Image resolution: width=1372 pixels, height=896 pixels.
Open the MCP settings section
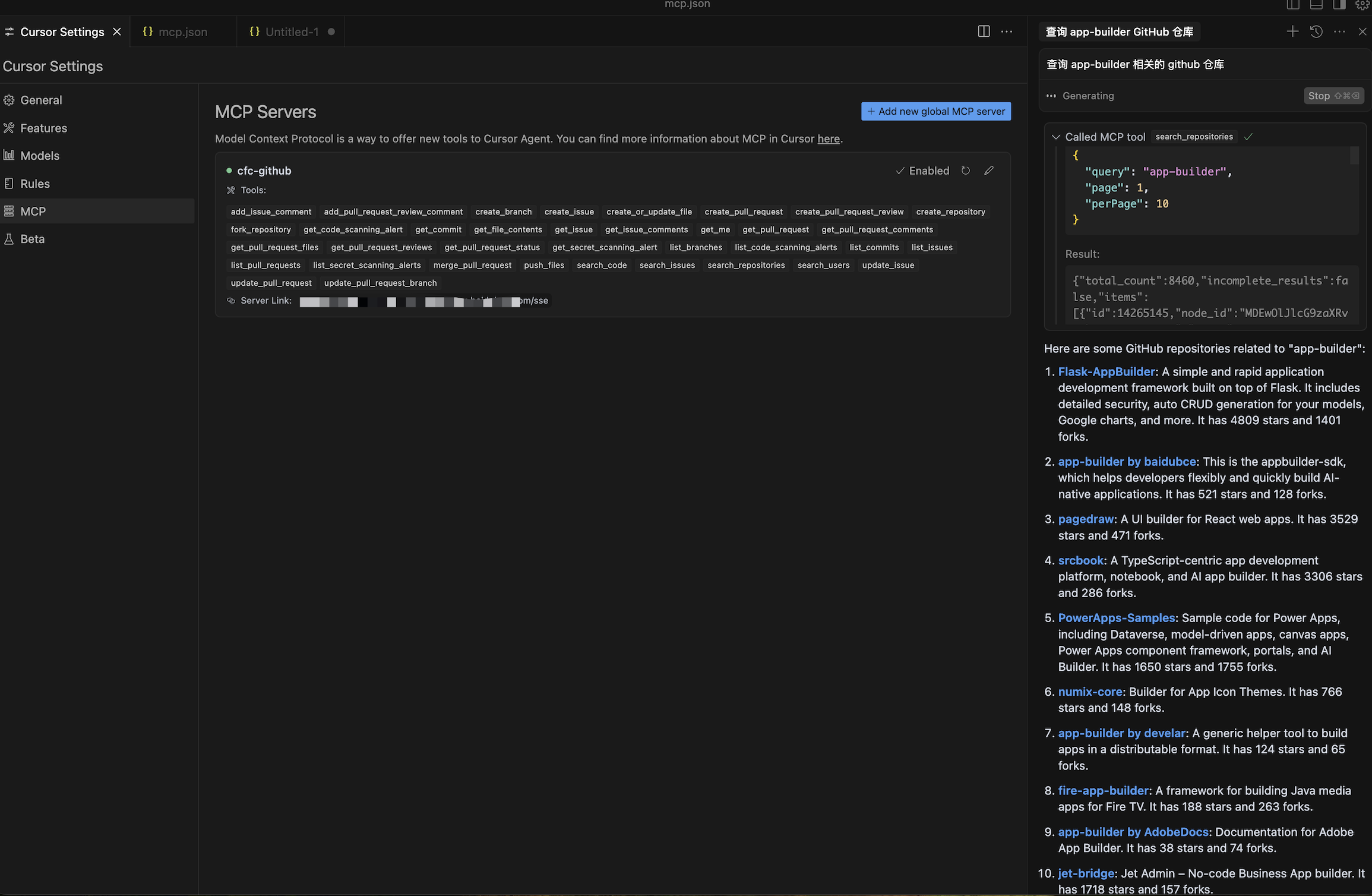coord(33,211)
